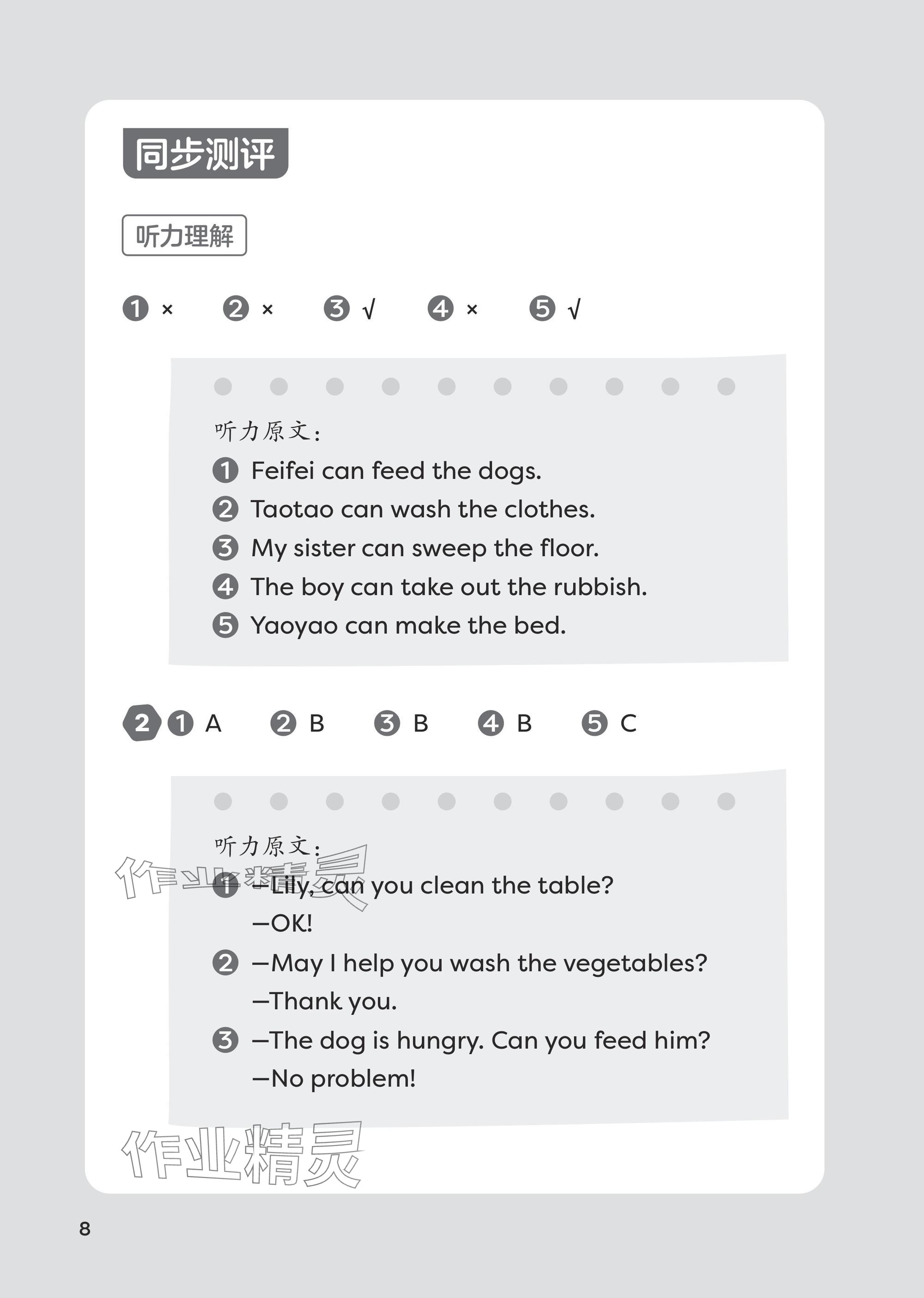The width and height of the screenshot is (924, 1298).
Task: Click the hexagon section 2 badge
Action: pyautogui.click(x=142, y=723)
